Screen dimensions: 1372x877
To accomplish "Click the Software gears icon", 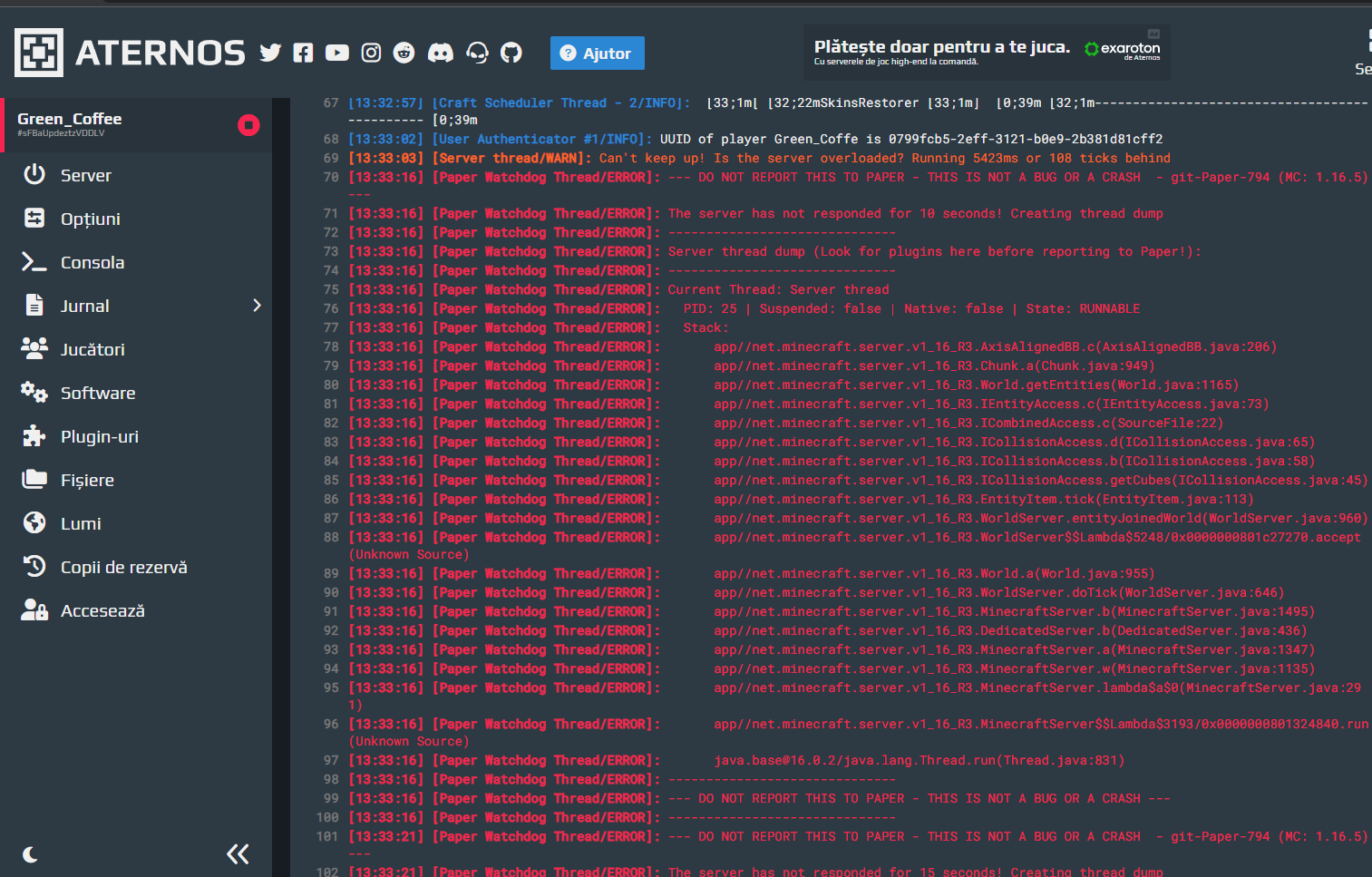I will pos(34,392).
